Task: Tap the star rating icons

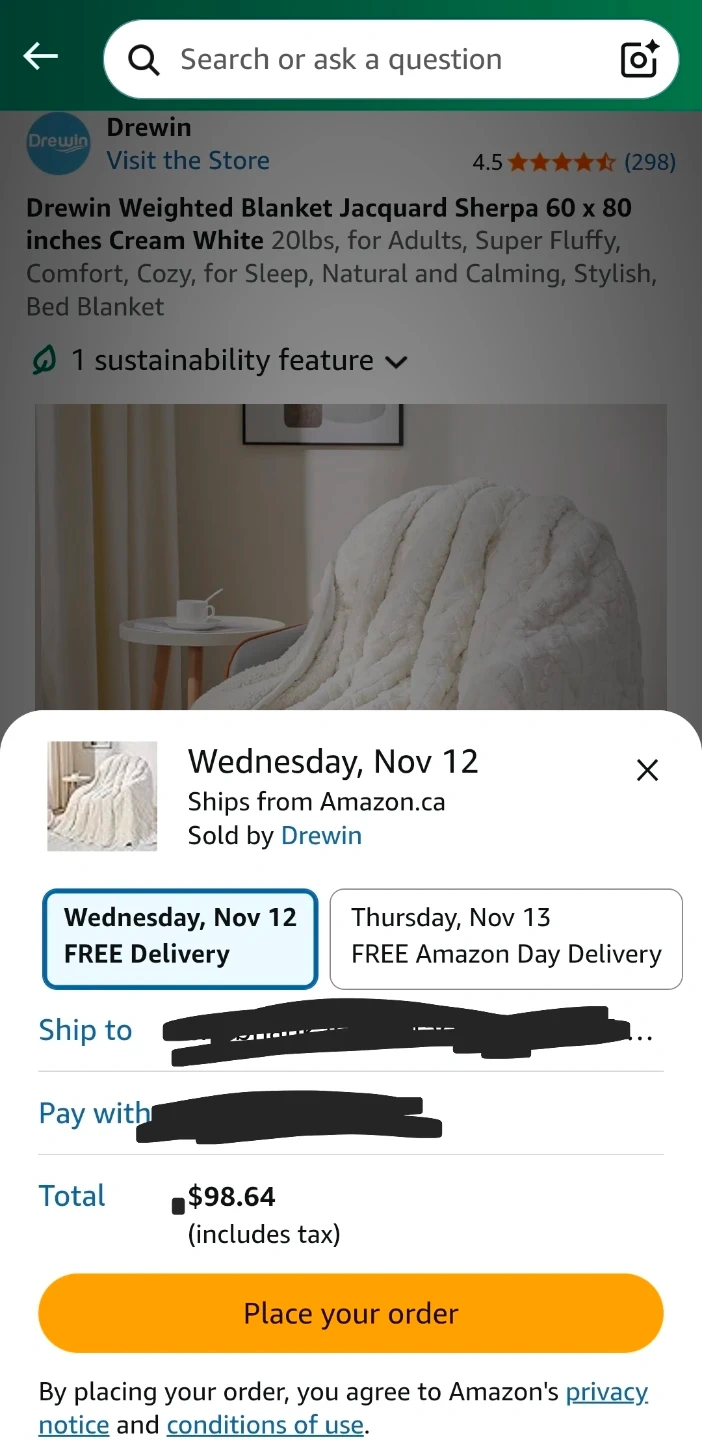Action: pyautogui.click(x=562, y=162)
